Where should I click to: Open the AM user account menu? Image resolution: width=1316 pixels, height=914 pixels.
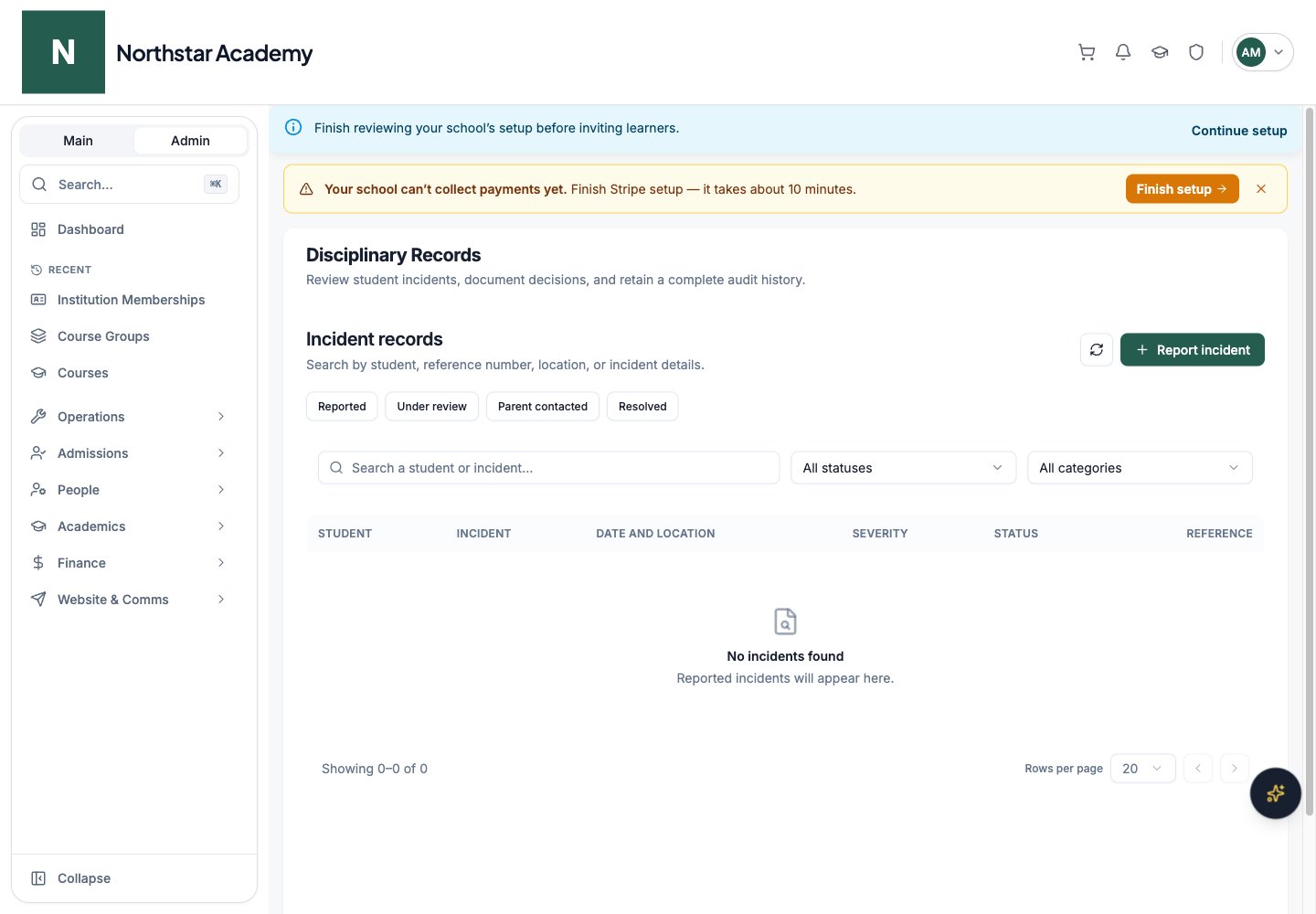click(1263, 52)
